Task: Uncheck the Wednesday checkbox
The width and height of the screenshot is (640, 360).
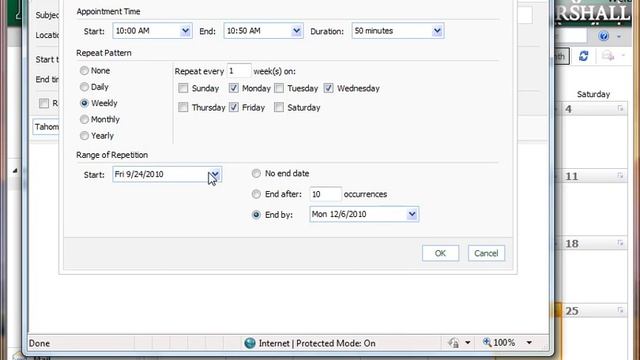Action: [x=329, y=88]
